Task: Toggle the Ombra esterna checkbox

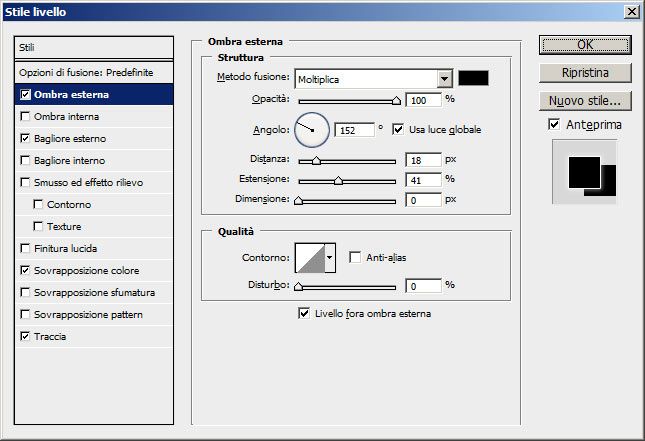Action: pos(25,95)
